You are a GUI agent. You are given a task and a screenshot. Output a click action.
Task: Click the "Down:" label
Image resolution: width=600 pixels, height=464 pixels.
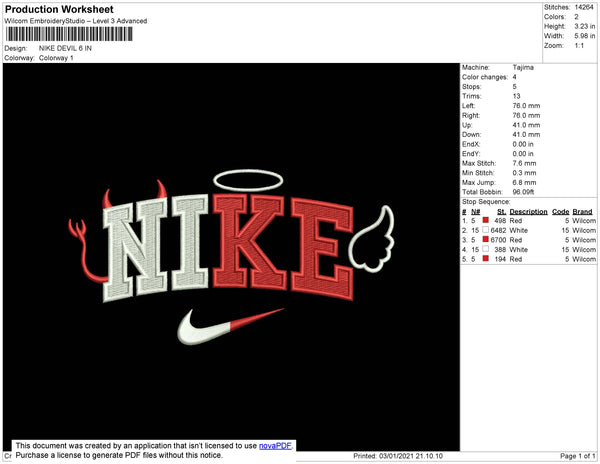pyautogui.click(x=471, y=135)
